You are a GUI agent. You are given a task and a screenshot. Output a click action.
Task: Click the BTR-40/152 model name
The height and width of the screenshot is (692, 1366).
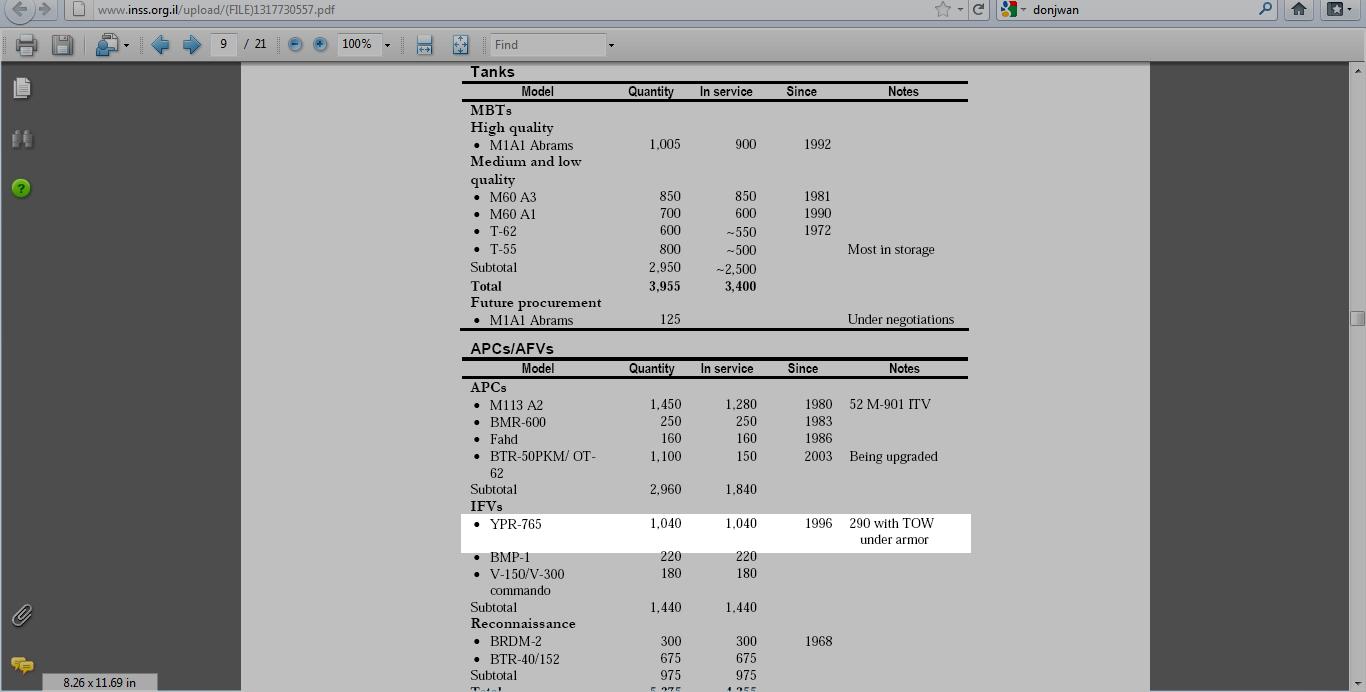point(525,659)
